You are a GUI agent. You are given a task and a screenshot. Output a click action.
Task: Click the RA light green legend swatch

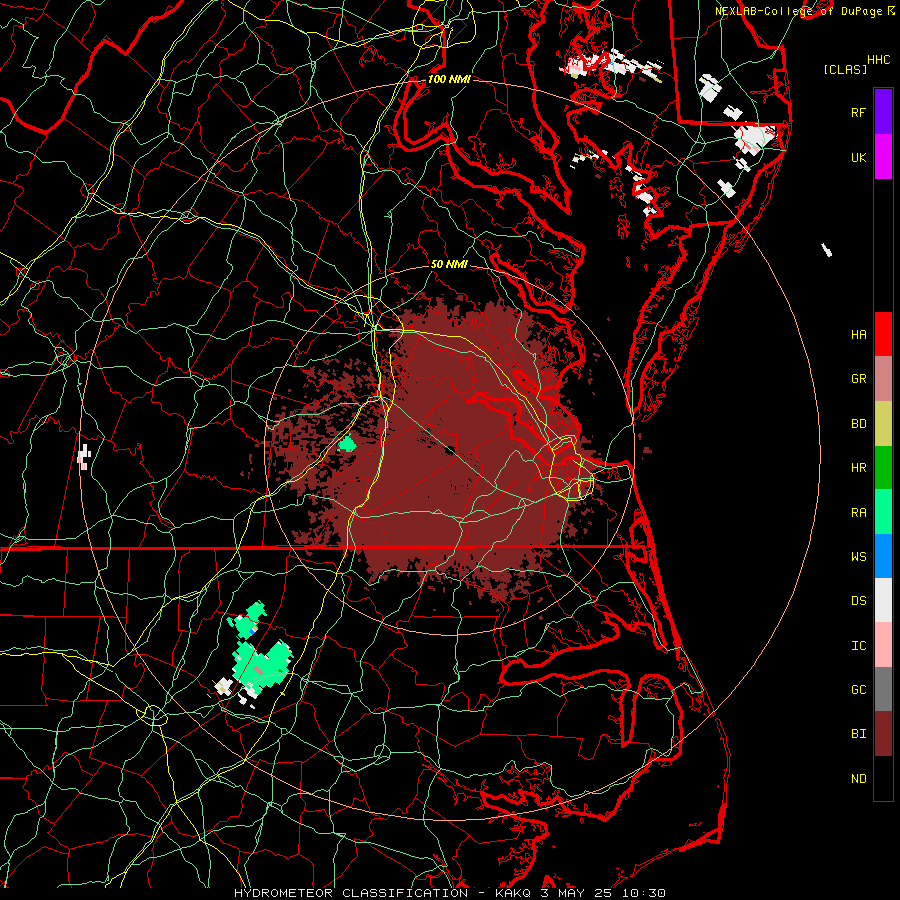883,512
